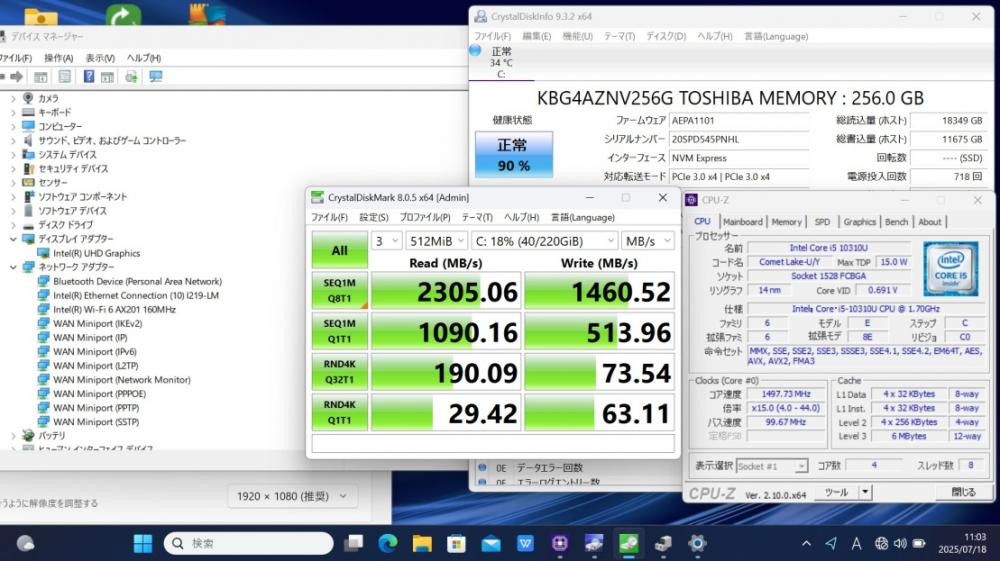Screen dimensions: 1000x561
Task: Switch to the Graphics tab in CPU-Z
Action: pyautogui.click(x=859, y=222)
